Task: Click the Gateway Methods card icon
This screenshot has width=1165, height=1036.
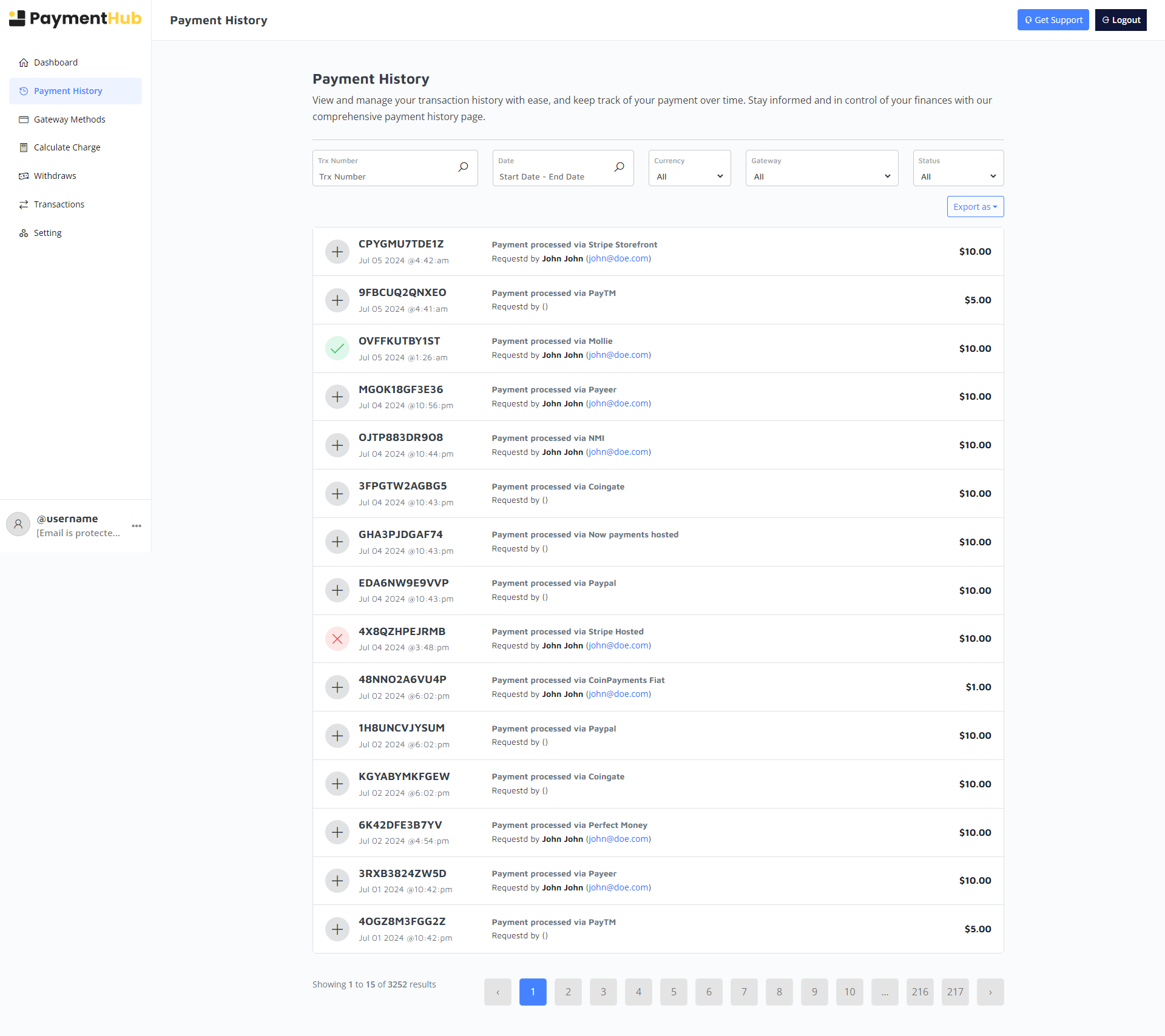Action: point(24,119)
